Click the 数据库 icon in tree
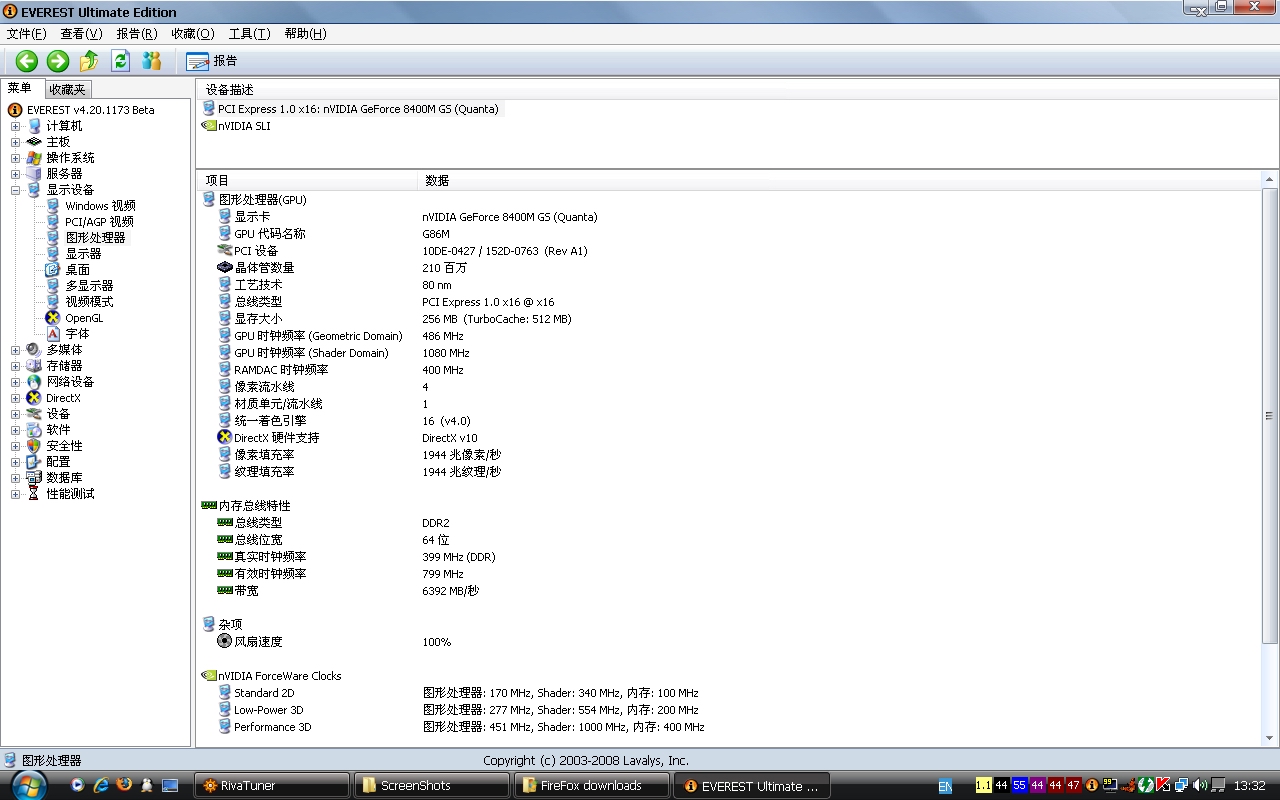 (x=34, y=478)
